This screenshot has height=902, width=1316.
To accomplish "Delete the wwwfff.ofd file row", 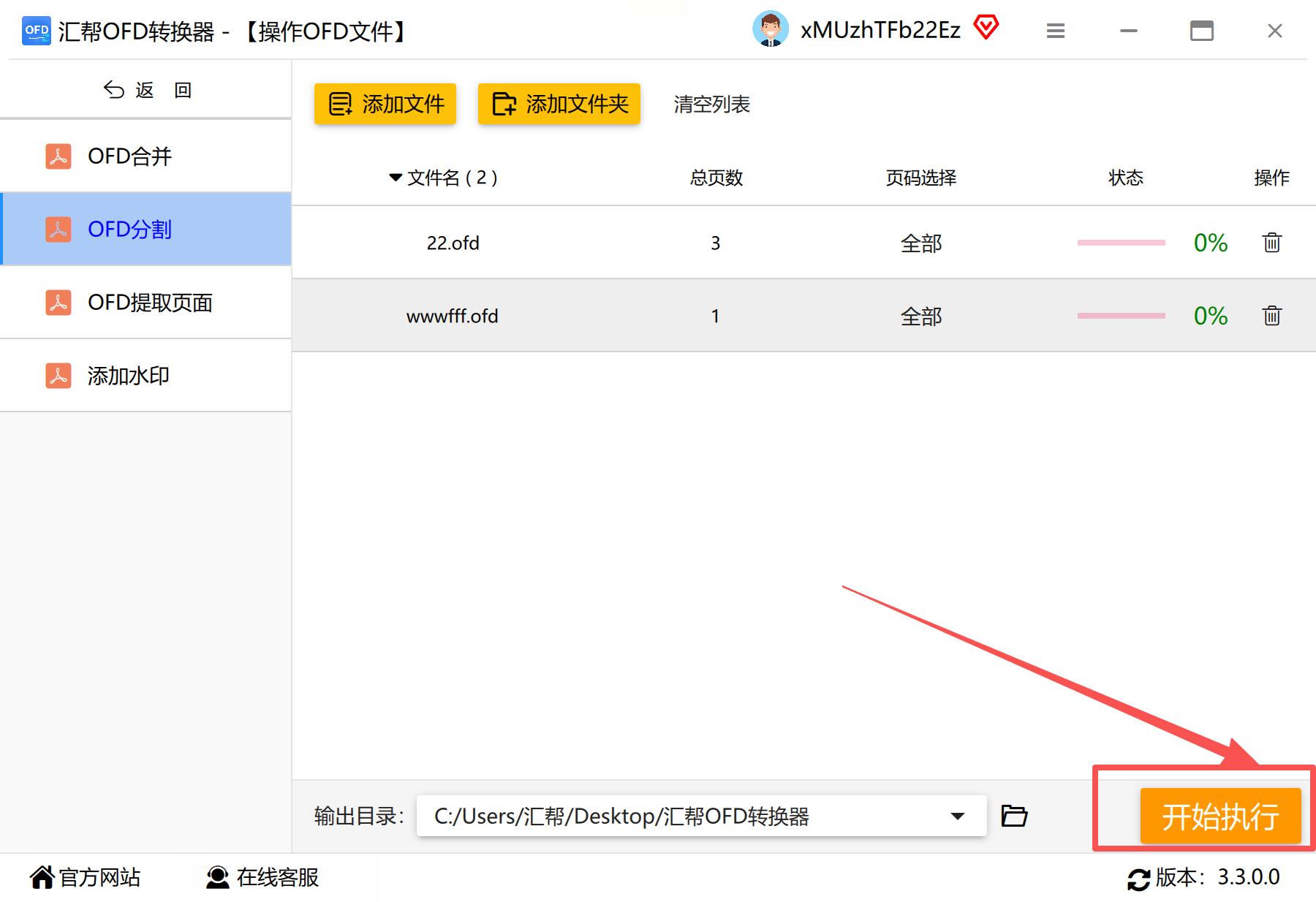I will (x=1271, y=316).
